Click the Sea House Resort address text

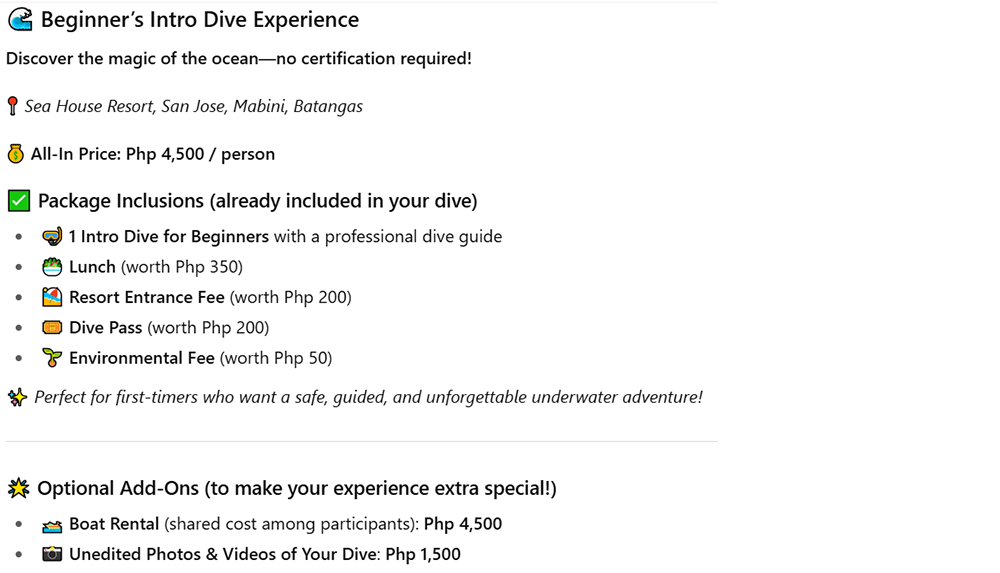194,106
